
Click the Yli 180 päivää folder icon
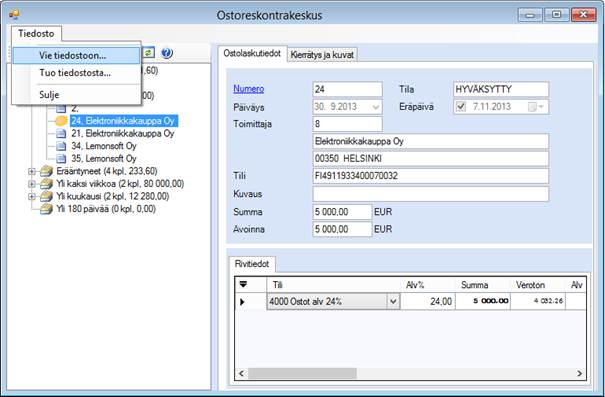[x=46, y=209]
